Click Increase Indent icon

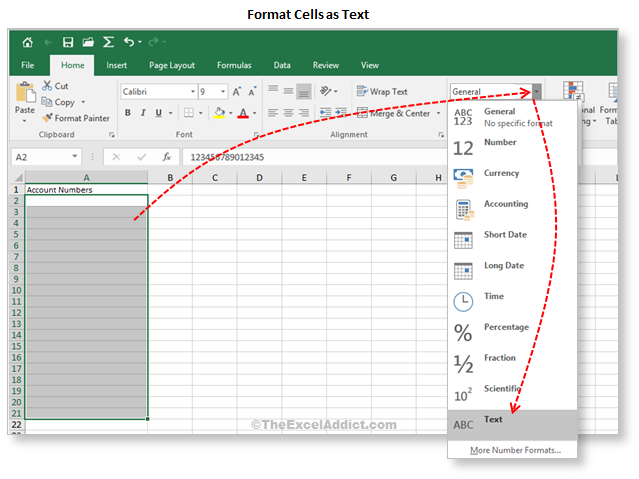point(341,113)
